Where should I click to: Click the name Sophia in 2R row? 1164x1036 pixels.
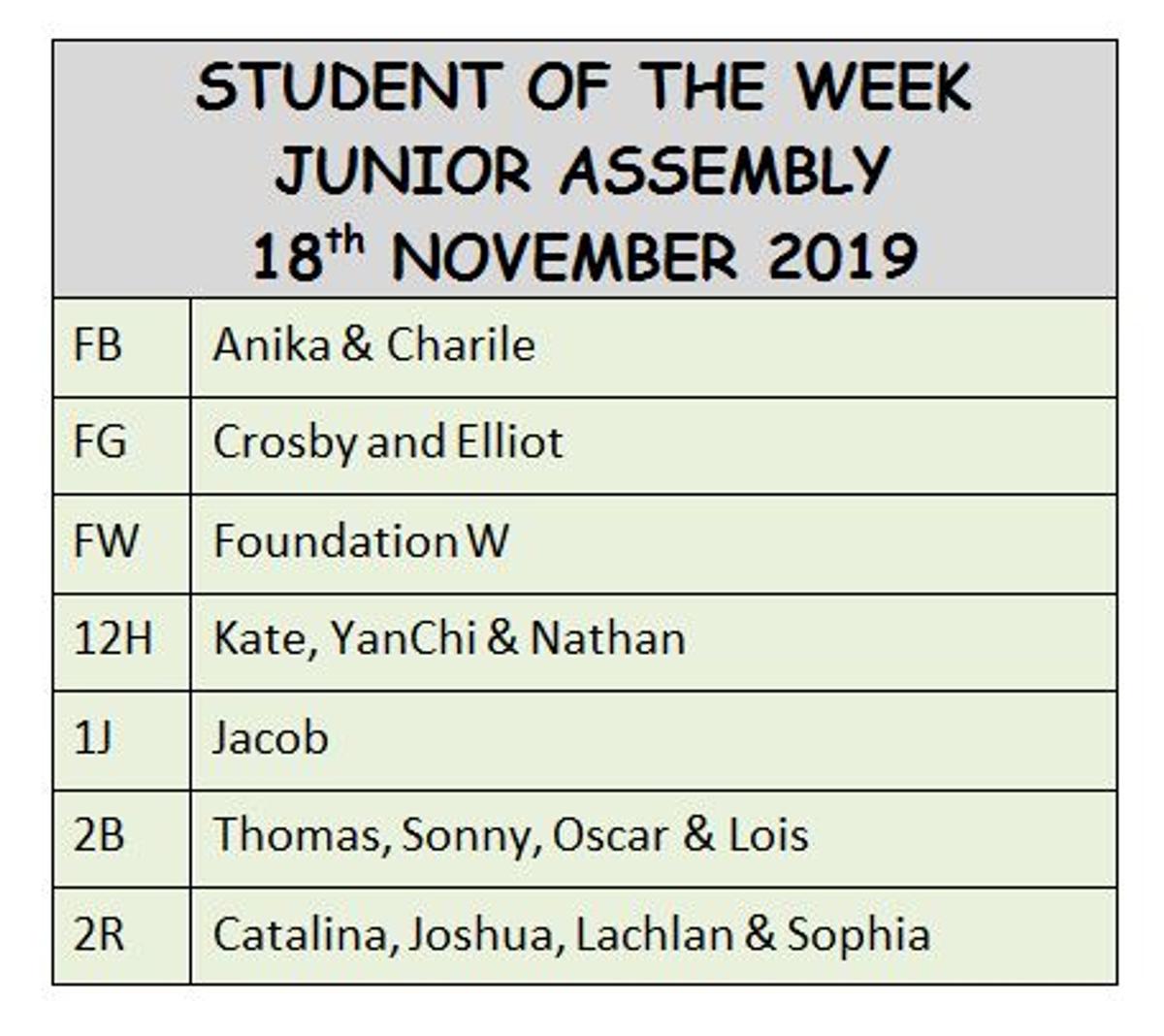(x=858, y=936)
